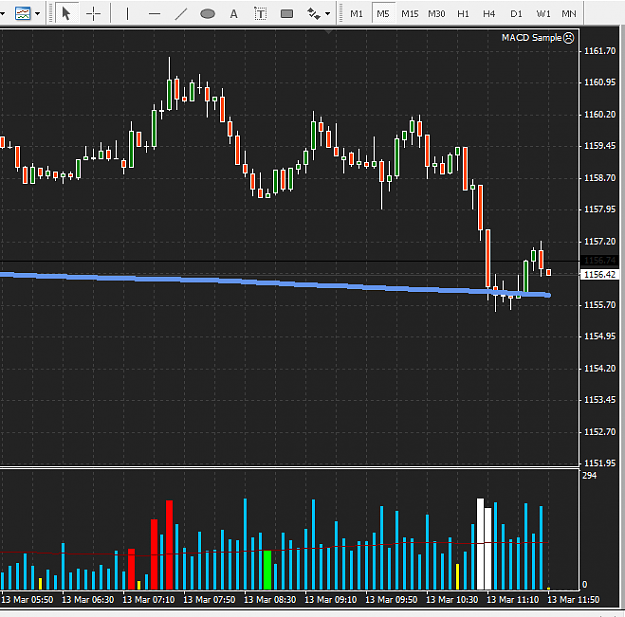Switch chart to H4 timeframe
This screenshot has width=625, height=617.
(x=489, y=14)
